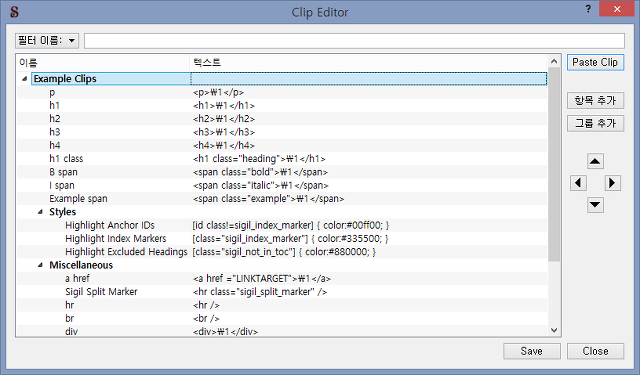Click the <p>₩1</p> text cell

click(x=218, y=92)
